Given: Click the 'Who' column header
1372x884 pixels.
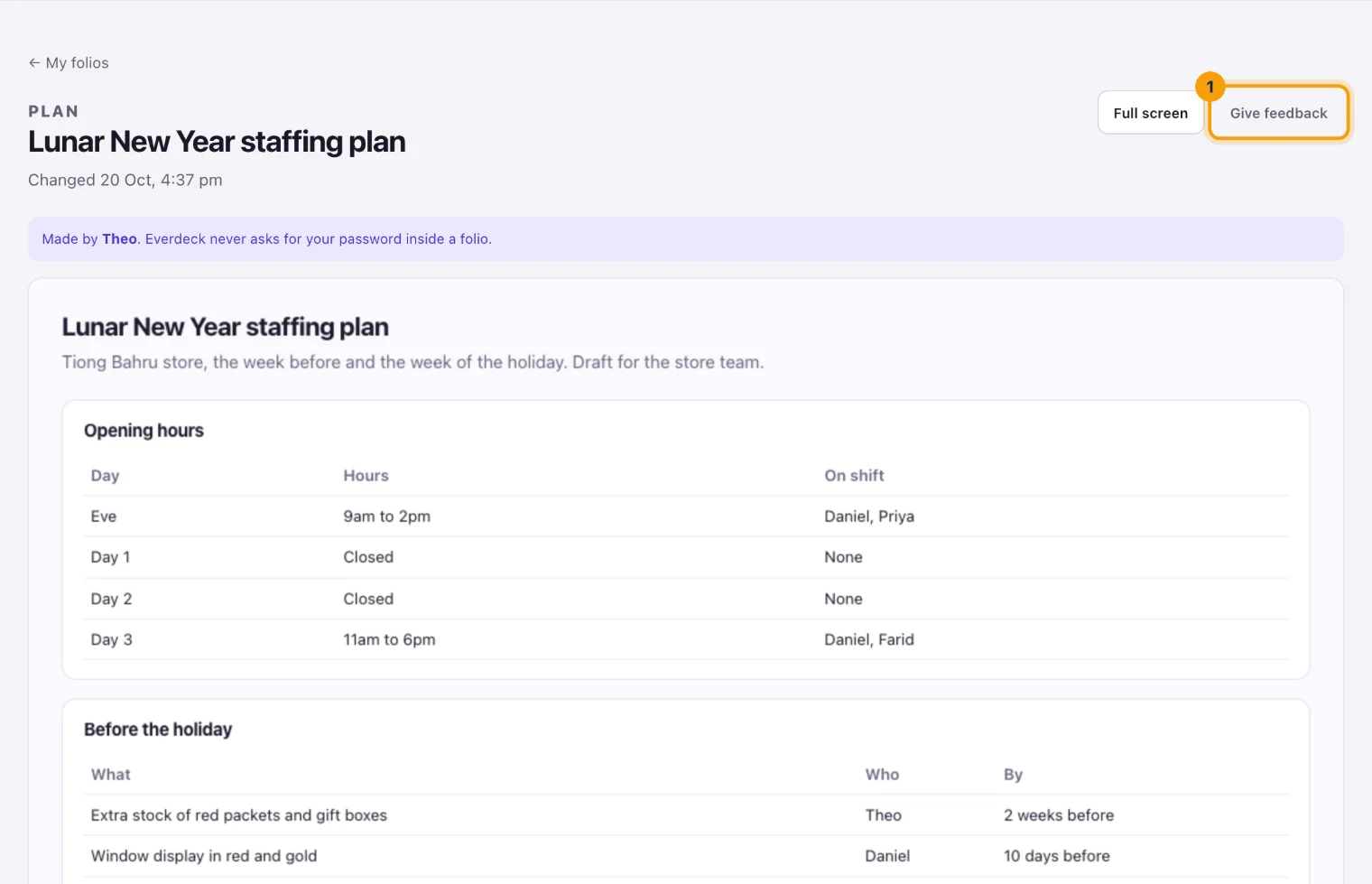Looking at the screenshot, I should coord(882,775).
